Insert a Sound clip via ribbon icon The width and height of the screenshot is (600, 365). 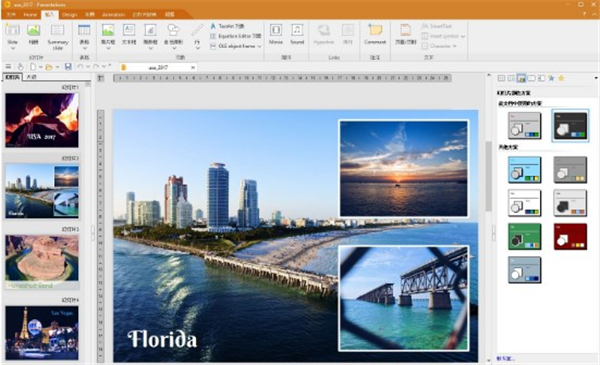[297, 34]
